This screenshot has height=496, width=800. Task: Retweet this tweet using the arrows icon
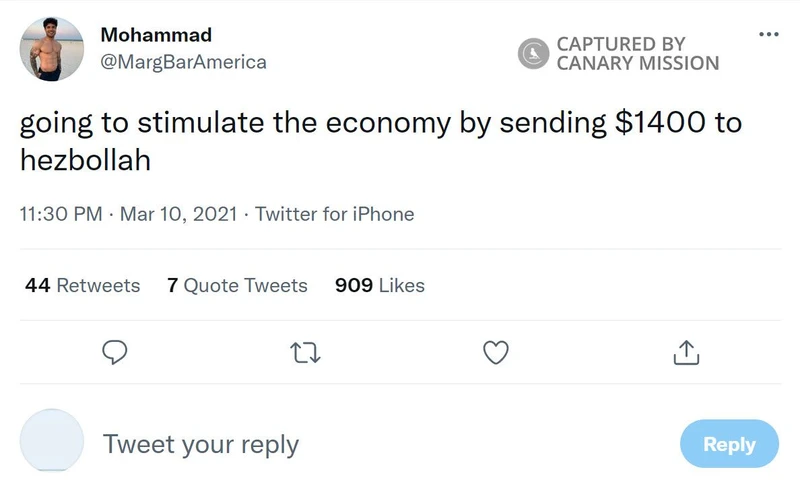coord(302,352)
